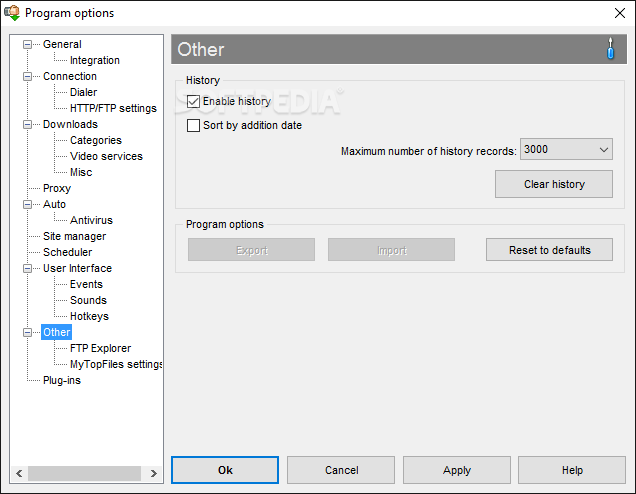Confirm with the Ok button
The width and height of the screenshot is (636, 494).
(225, 470)
